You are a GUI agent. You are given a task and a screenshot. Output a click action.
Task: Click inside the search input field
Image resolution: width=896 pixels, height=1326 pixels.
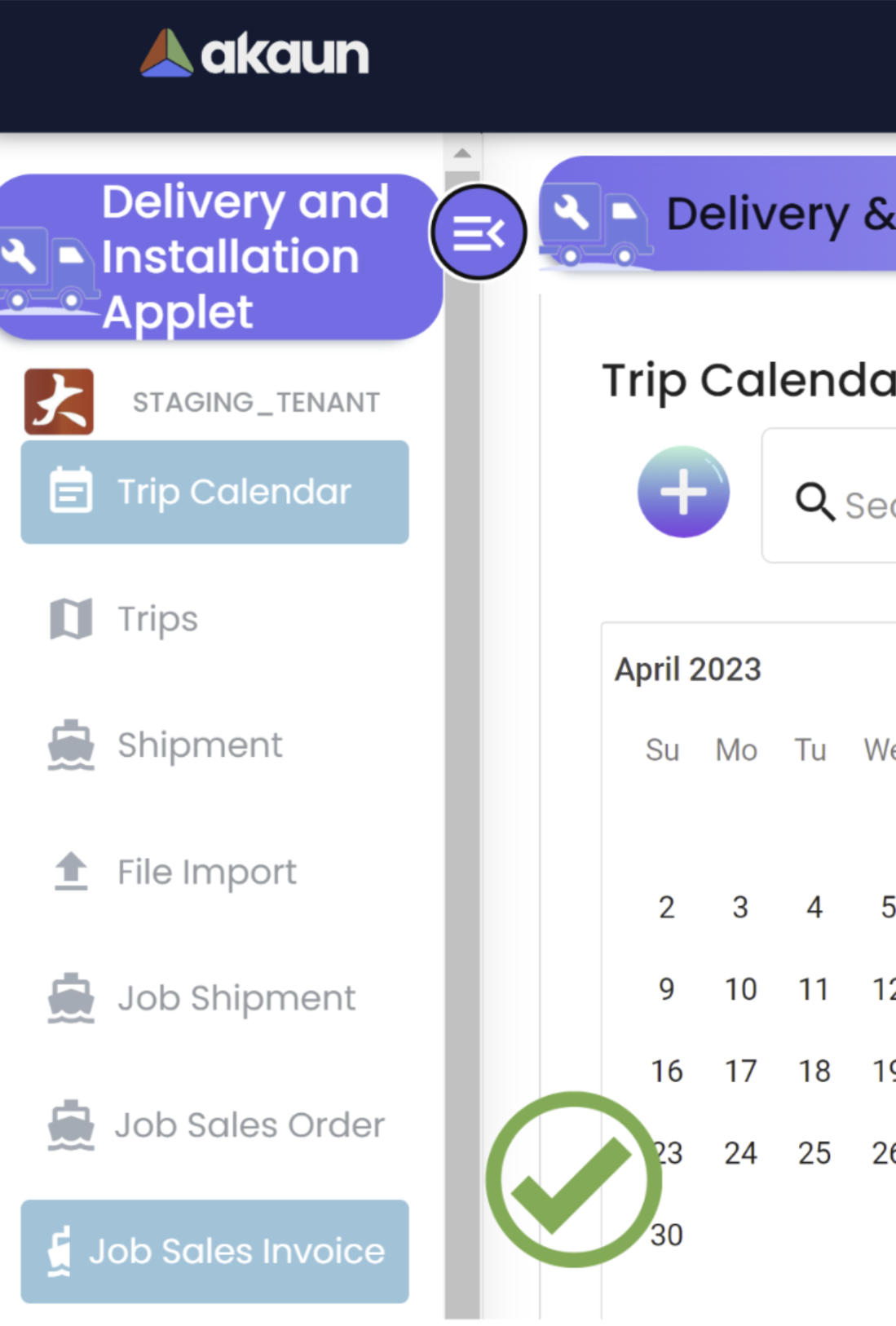coord(868,505)
